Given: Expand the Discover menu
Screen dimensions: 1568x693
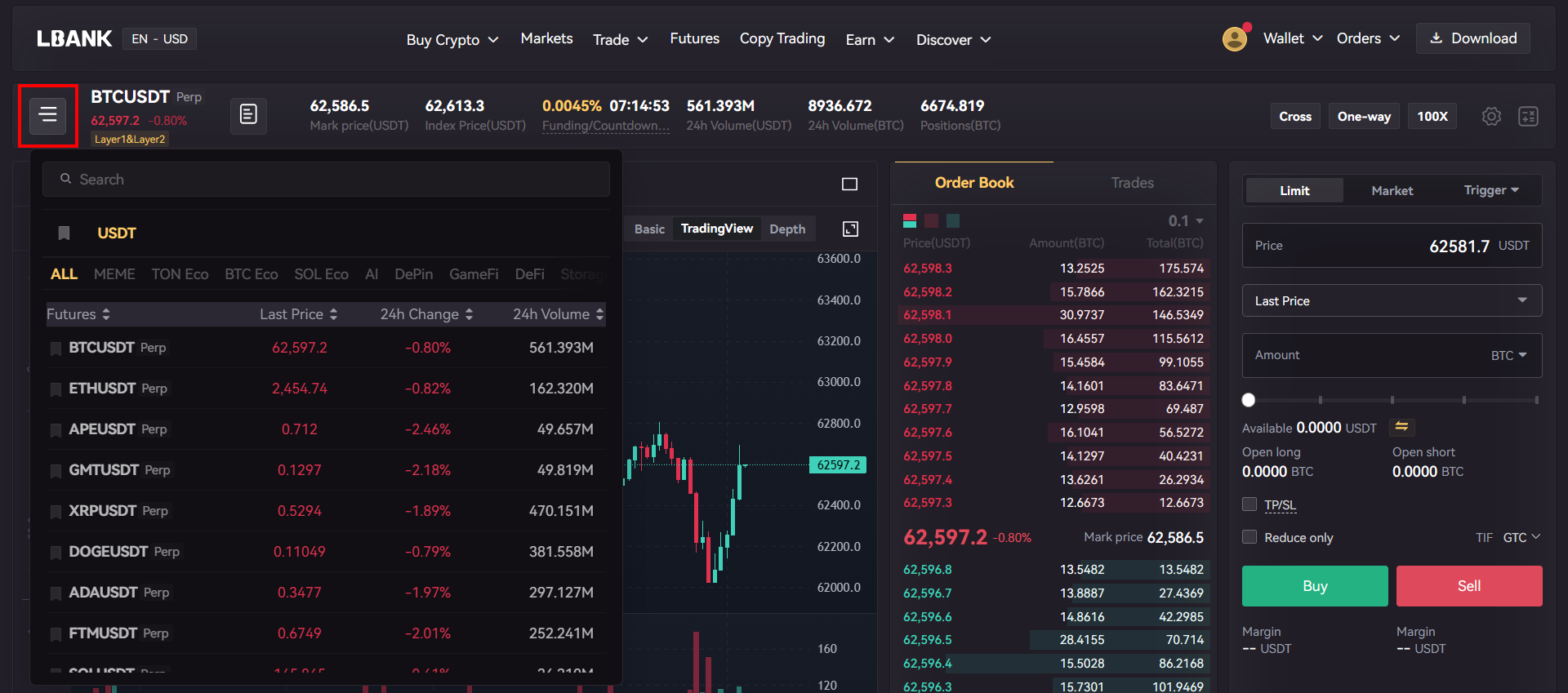Looking at the screenshot, I should click(x=954, y=40).
